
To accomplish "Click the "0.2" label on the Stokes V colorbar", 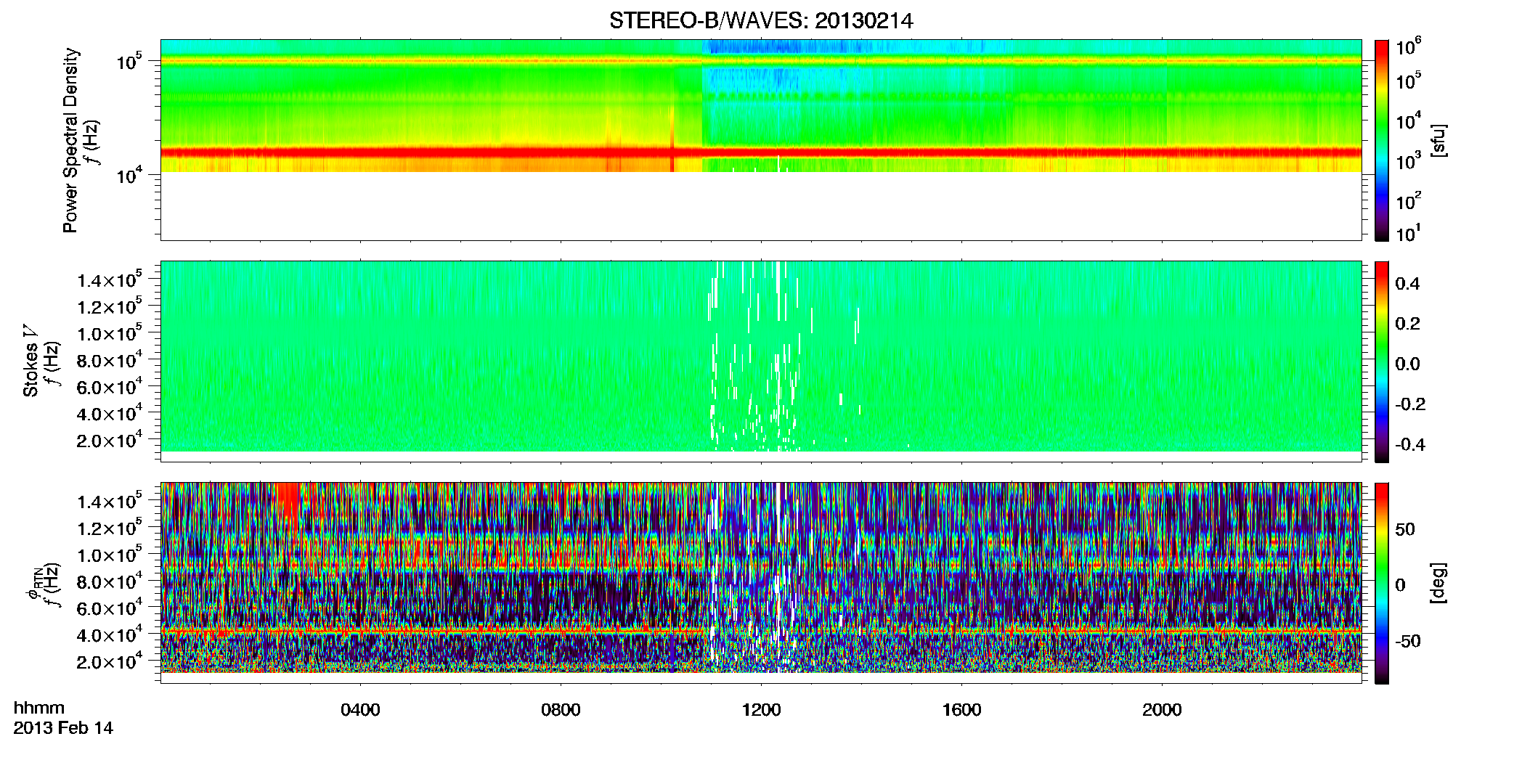I will [x=1407, y=324].
